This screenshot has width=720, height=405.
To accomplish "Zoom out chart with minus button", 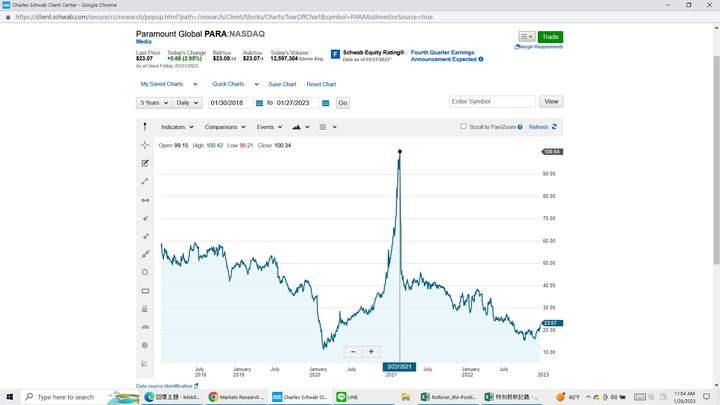I will click(353, 352).
